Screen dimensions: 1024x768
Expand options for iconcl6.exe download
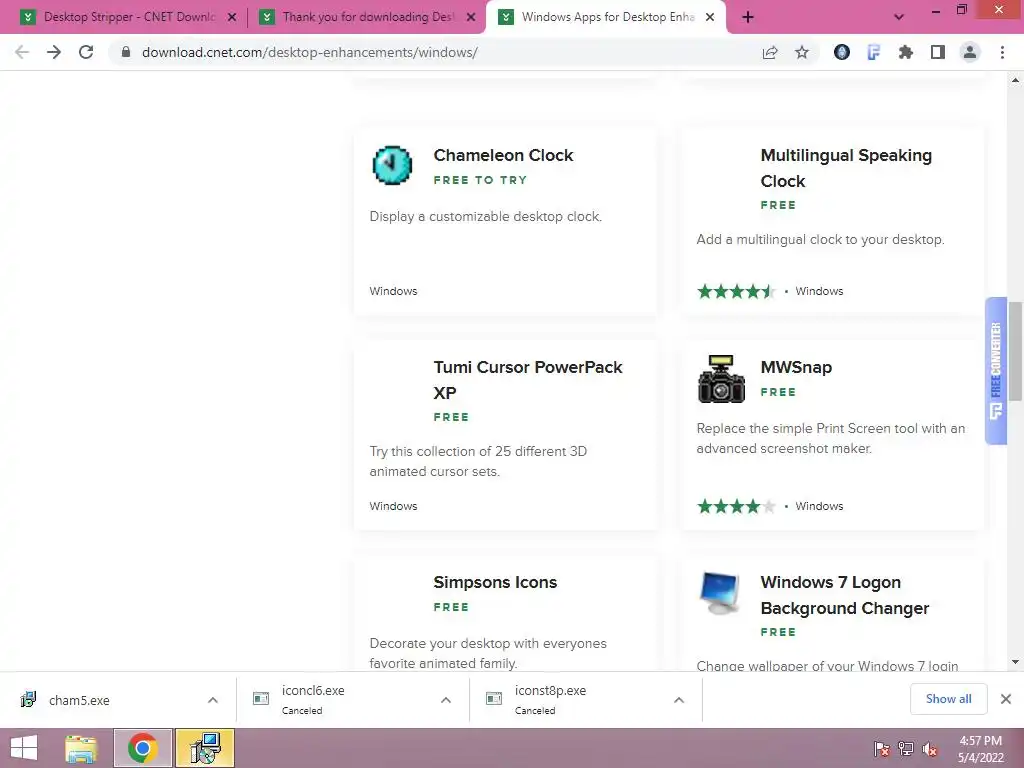(446, 700)
